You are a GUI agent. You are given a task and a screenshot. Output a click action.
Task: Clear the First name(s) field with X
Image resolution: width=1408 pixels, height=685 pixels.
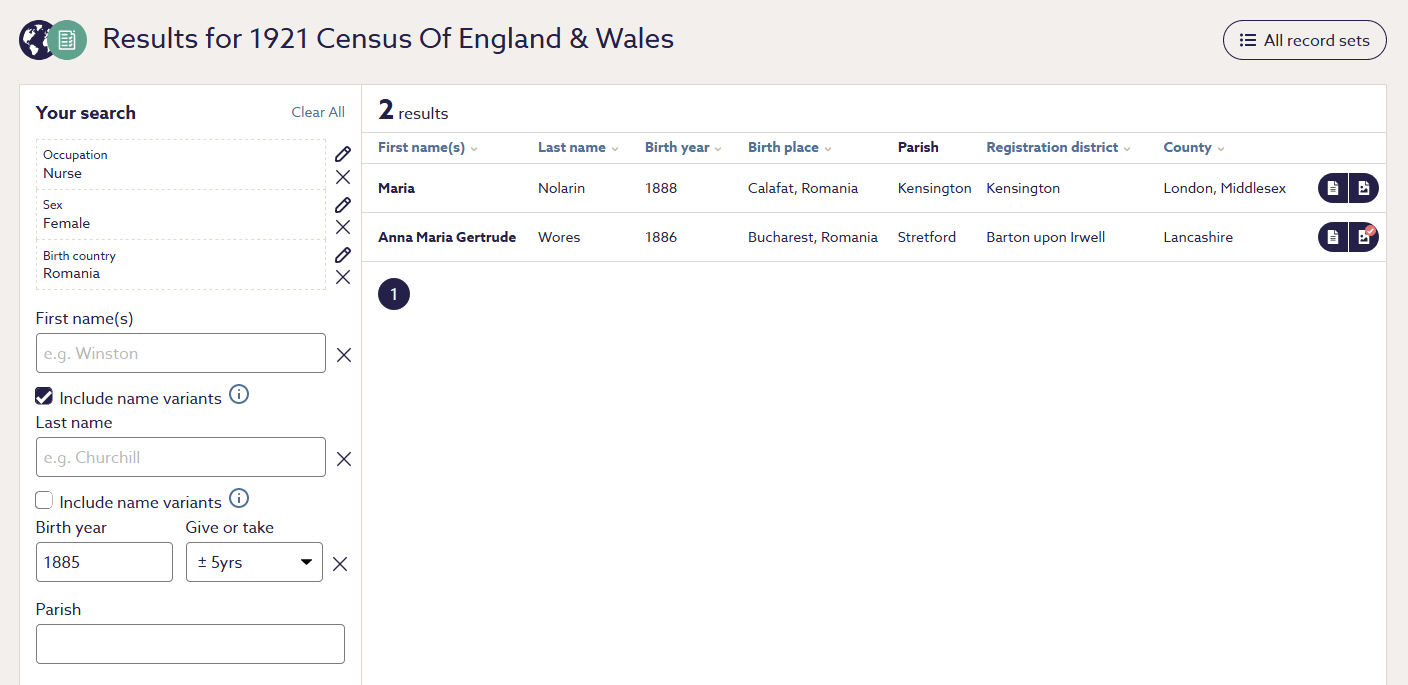point(344,355)
